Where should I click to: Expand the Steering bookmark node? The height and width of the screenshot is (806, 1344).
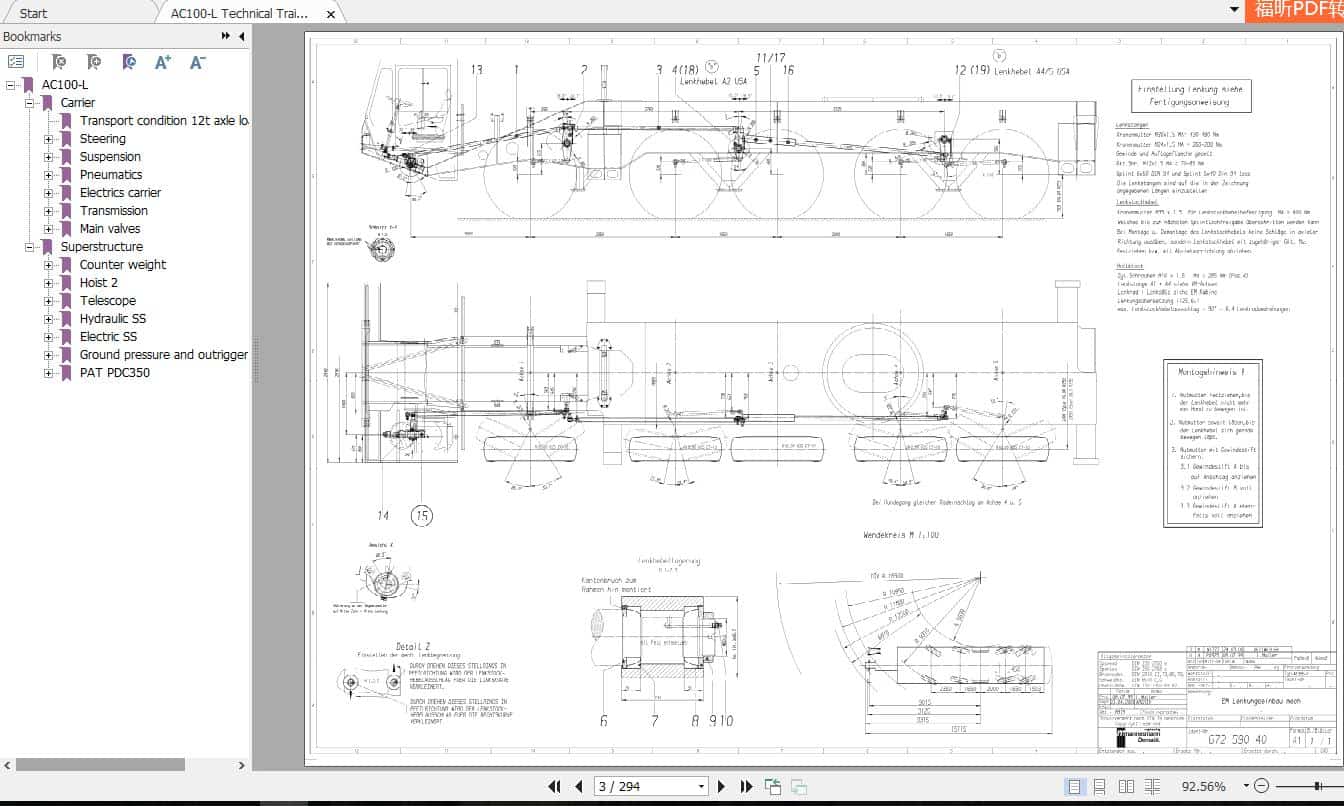[50, 138]
